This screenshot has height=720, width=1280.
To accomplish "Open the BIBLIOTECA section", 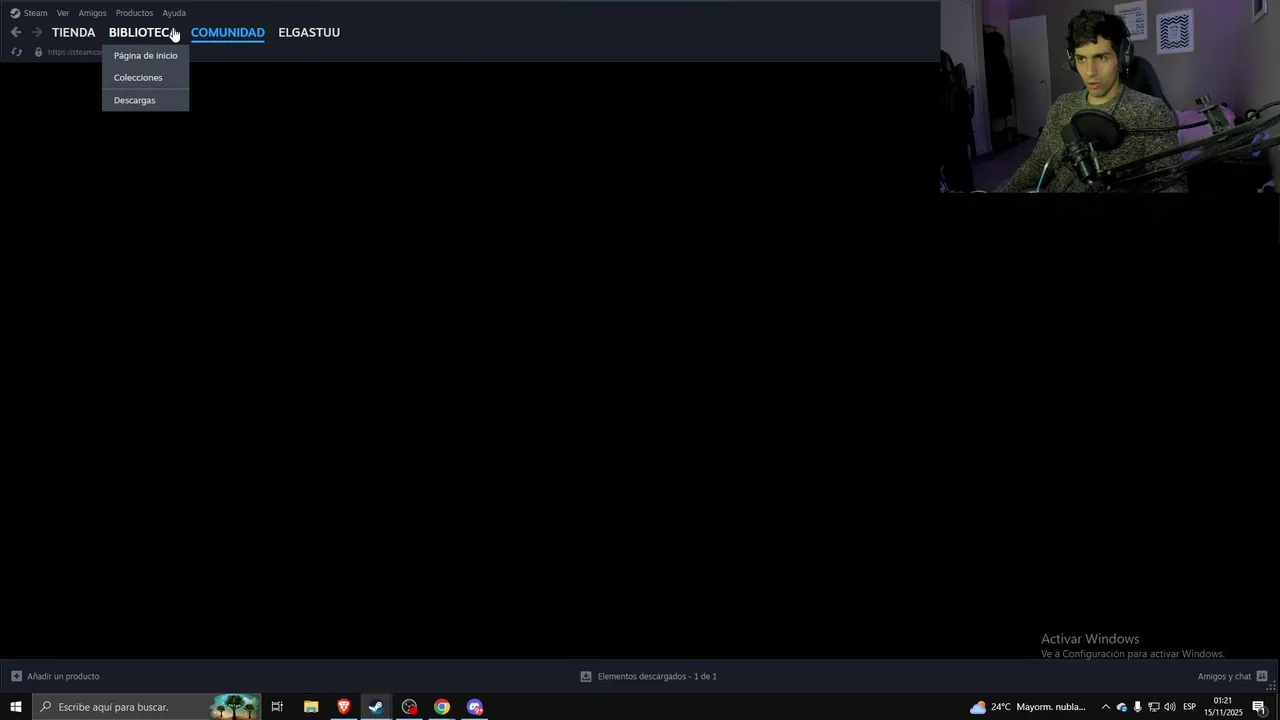I will (143, 32).
